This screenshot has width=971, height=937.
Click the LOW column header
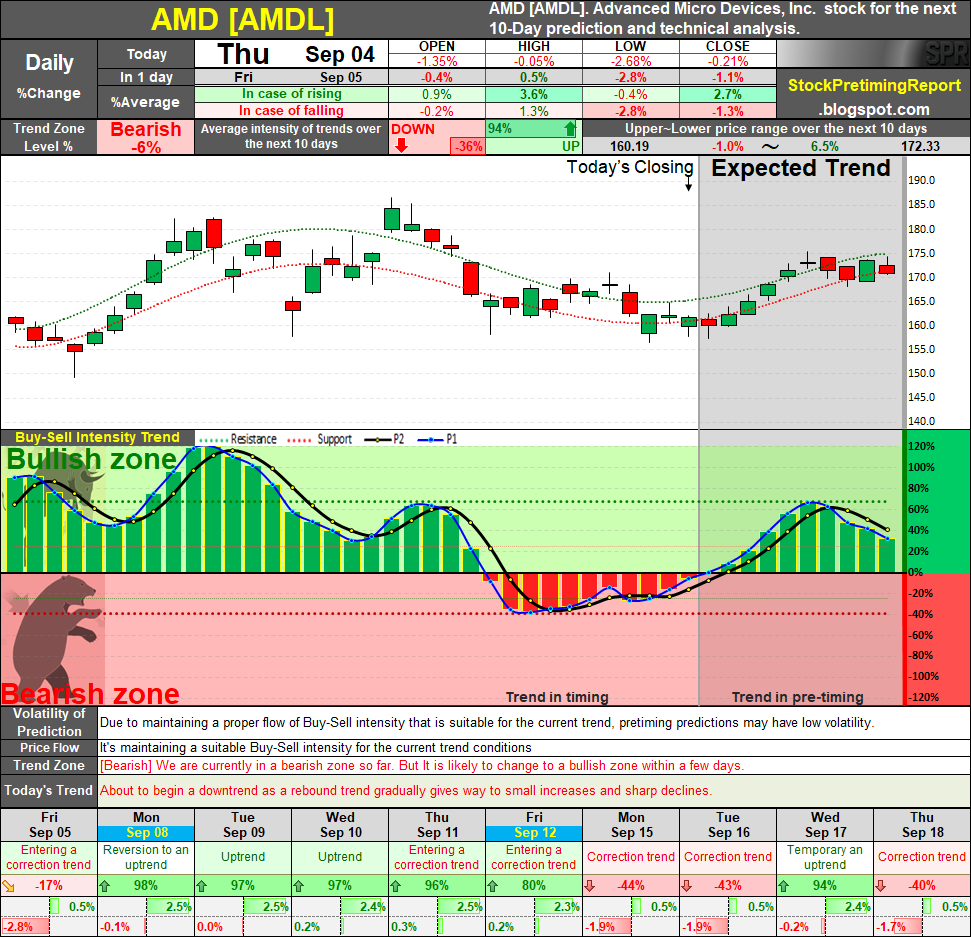coord(630,46)
